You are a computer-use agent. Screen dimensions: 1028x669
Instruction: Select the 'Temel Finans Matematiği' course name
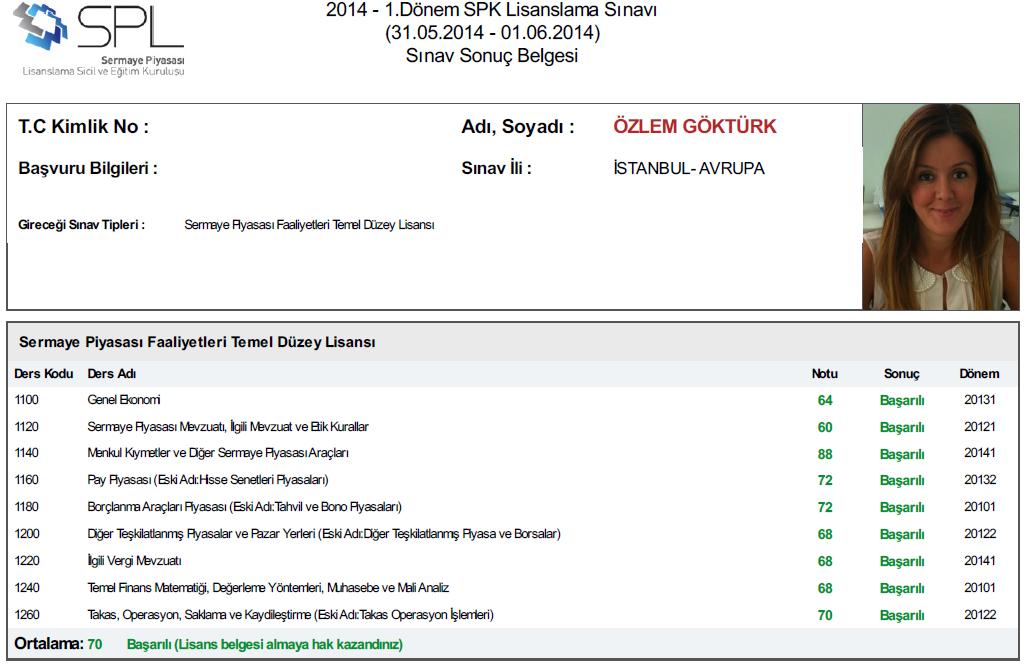(268, 588)
